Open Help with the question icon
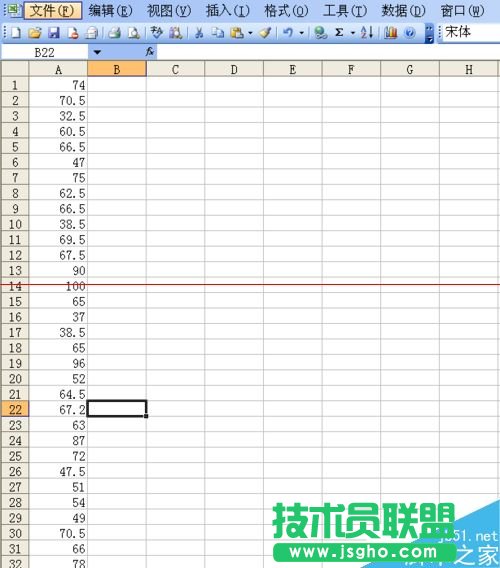The width and height of the screenshot is (500, 568). click(x=409, y=33)
